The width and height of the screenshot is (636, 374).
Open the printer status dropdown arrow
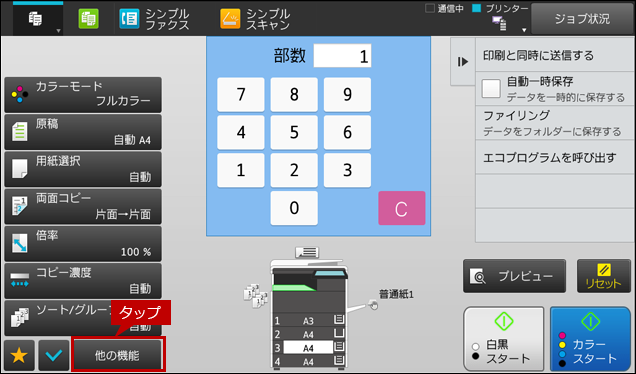[524, 30]
